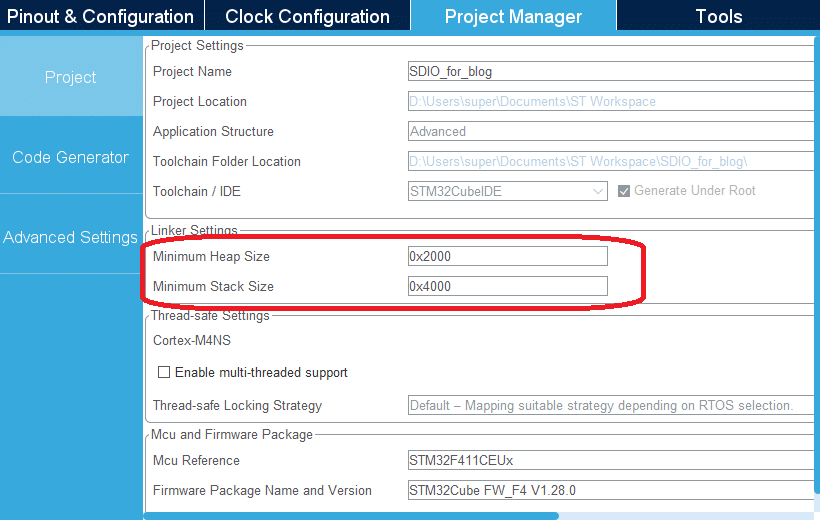Click the Minimum Stack Size label
This screenshot has width=820, height=521.
tap(213, 286)
